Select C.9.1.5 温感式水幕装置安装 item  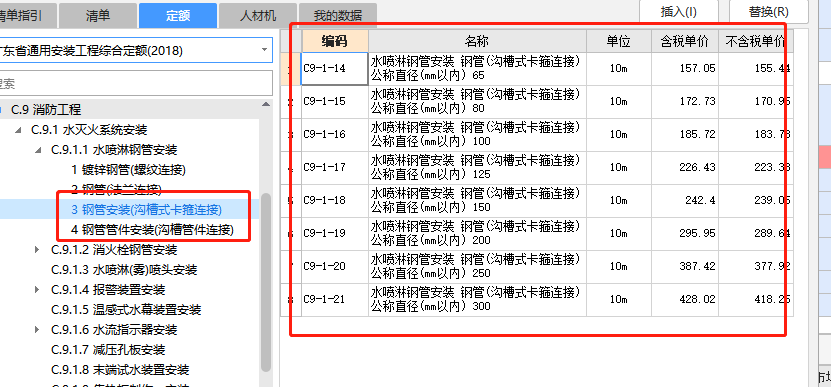(x=126, y=310)
